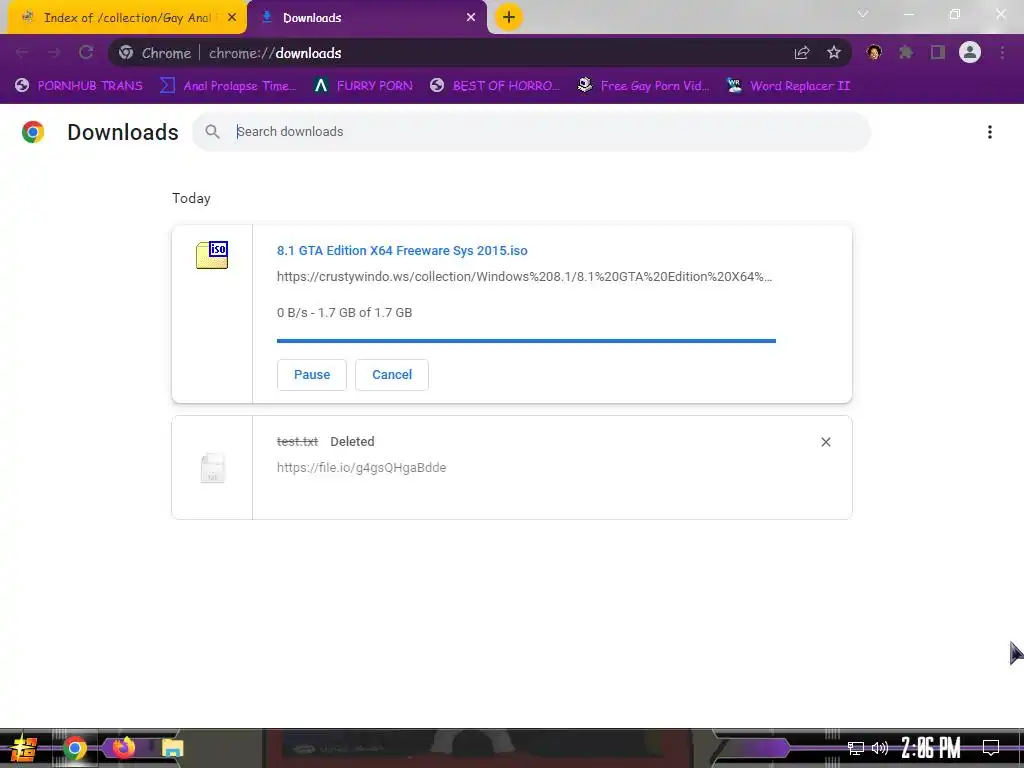
Task: Click the Chrome logo beside Downloads title
Action: click(33, 132)
